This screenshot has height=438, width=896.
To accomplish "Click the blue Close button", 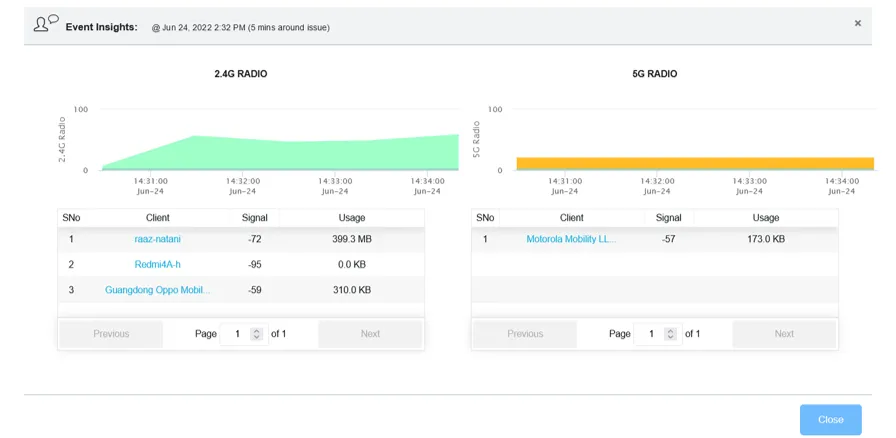I will point(830,420).
